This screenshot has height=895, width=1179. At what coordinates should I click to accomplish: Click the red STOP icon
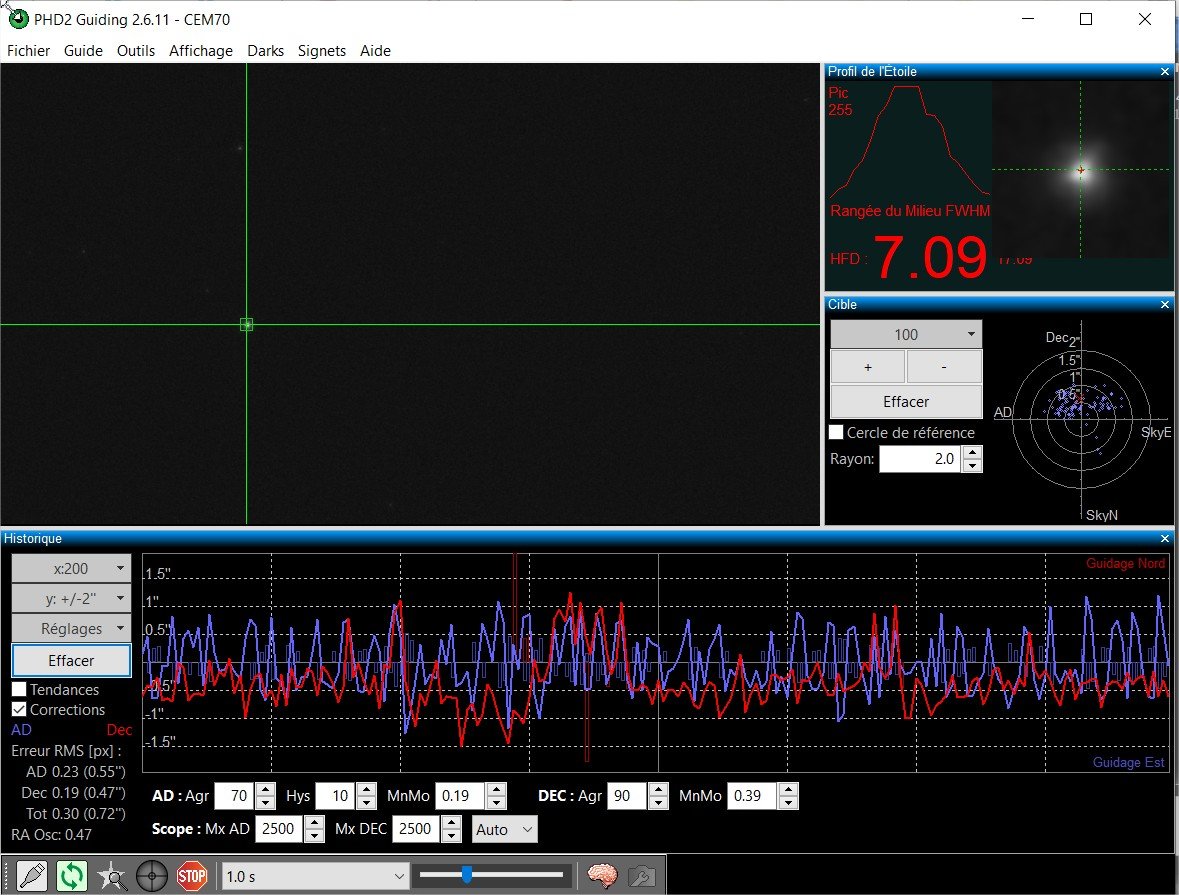(192, 876)
